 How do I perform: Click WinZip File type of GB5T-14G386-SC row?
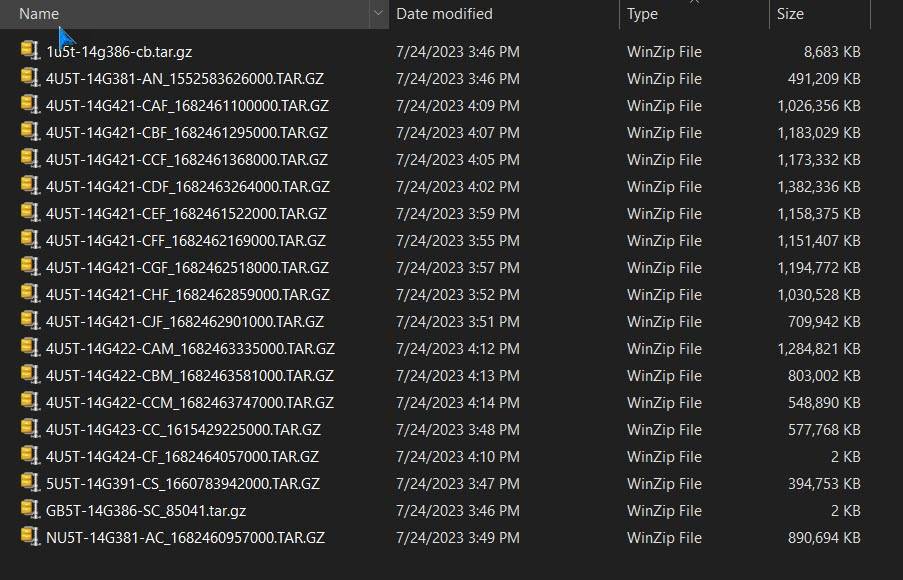(x=664, y=511)
